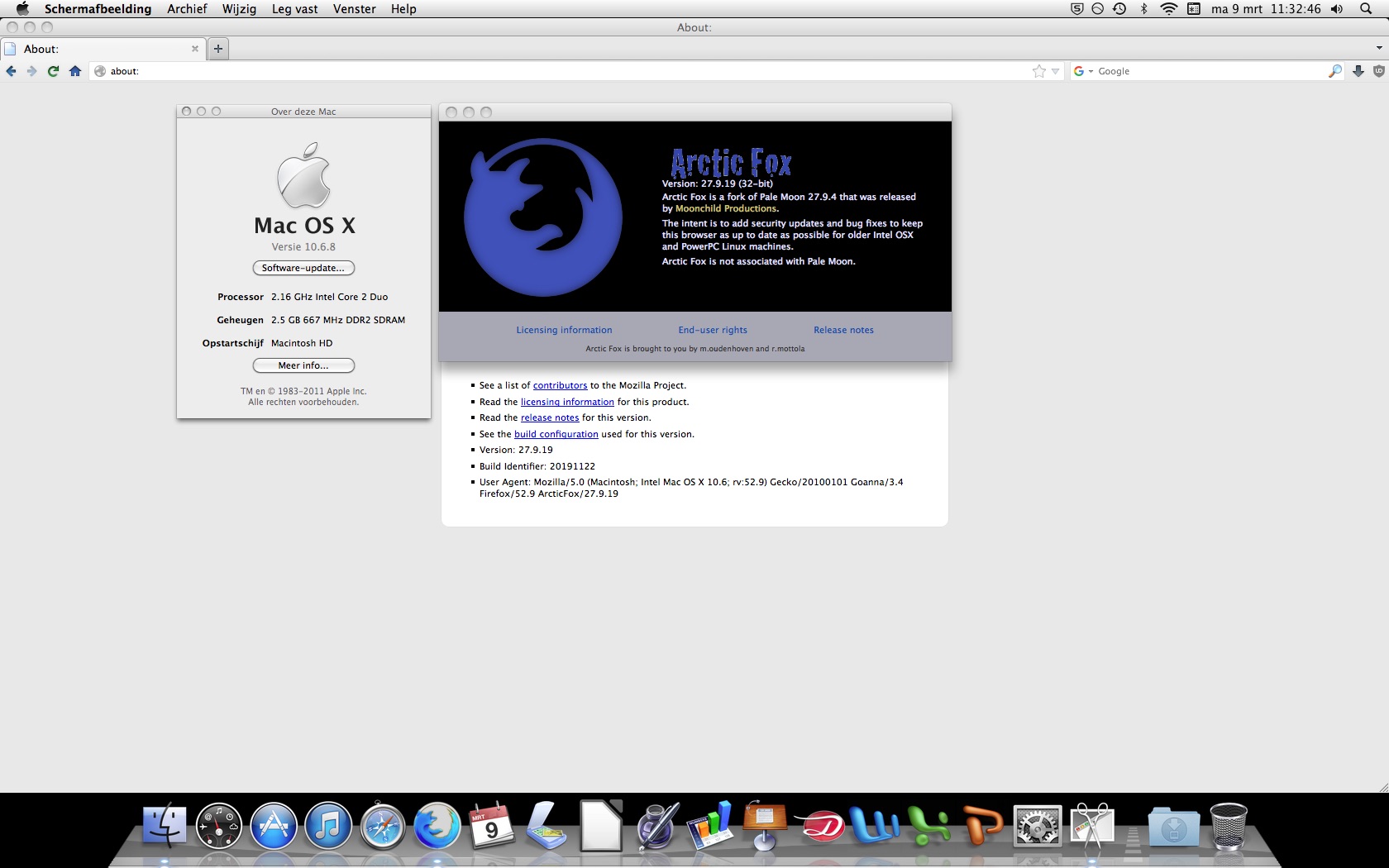Expand the list-all-tabs arrow
1389x868 pixels.
(x=1379, y=49)
